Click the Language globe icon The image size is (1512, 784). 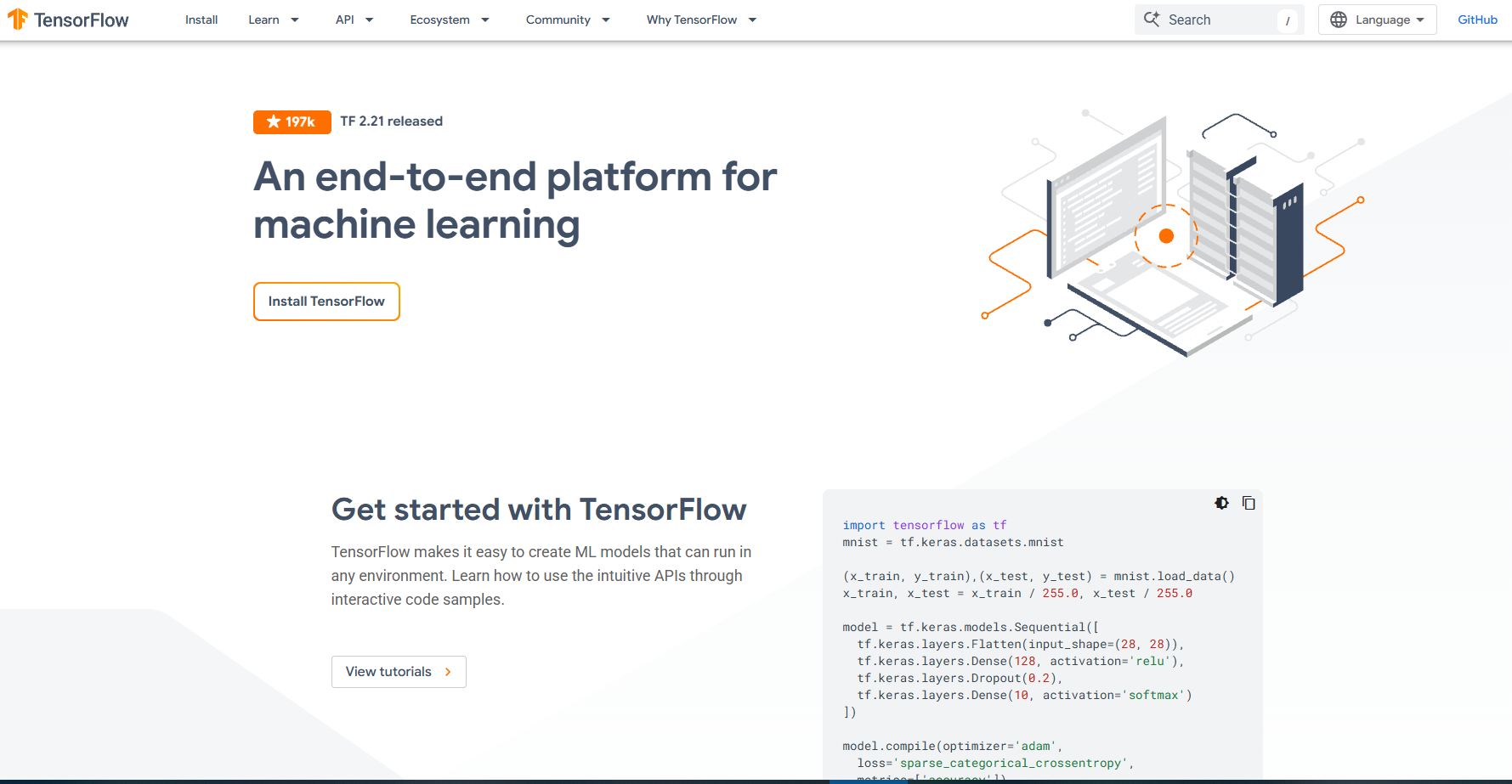(x=1339, y=20)
